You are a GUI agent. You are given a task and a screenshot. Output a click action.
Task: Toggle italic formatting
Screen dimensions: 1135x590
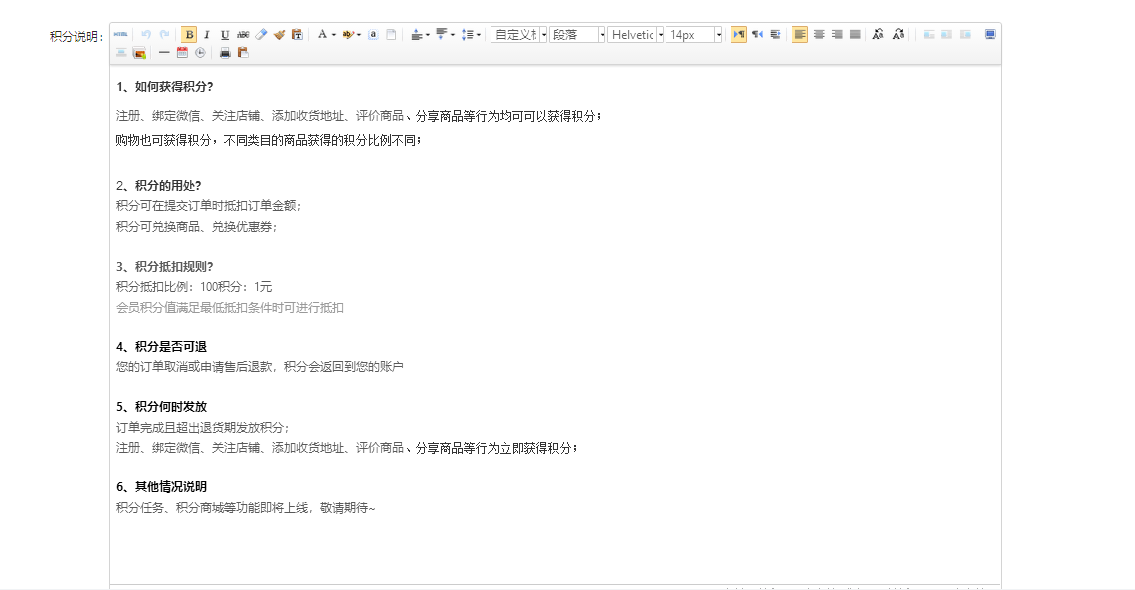click(207, 34)
